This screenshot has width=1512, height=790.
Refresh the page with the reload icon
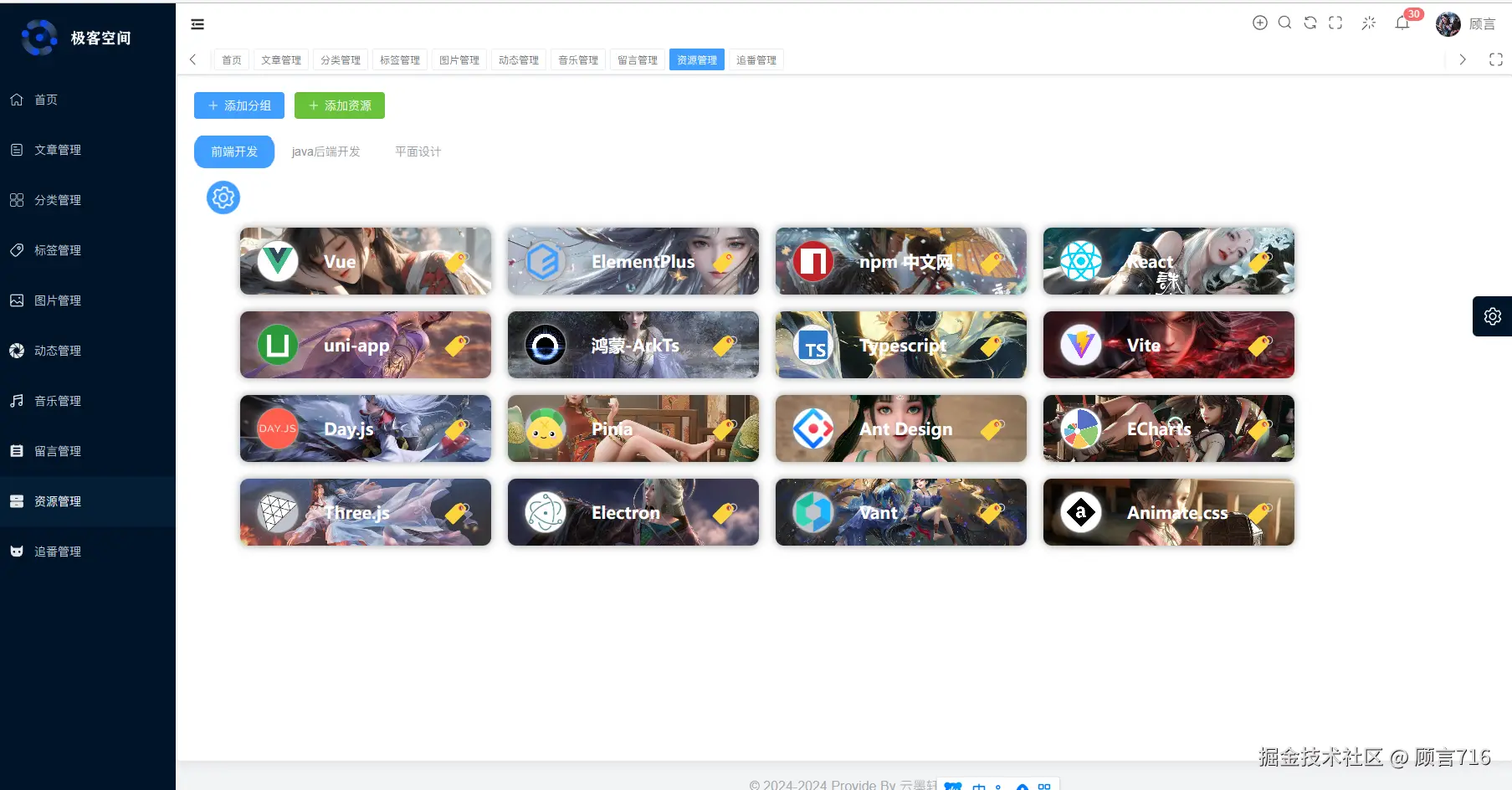1310,23
